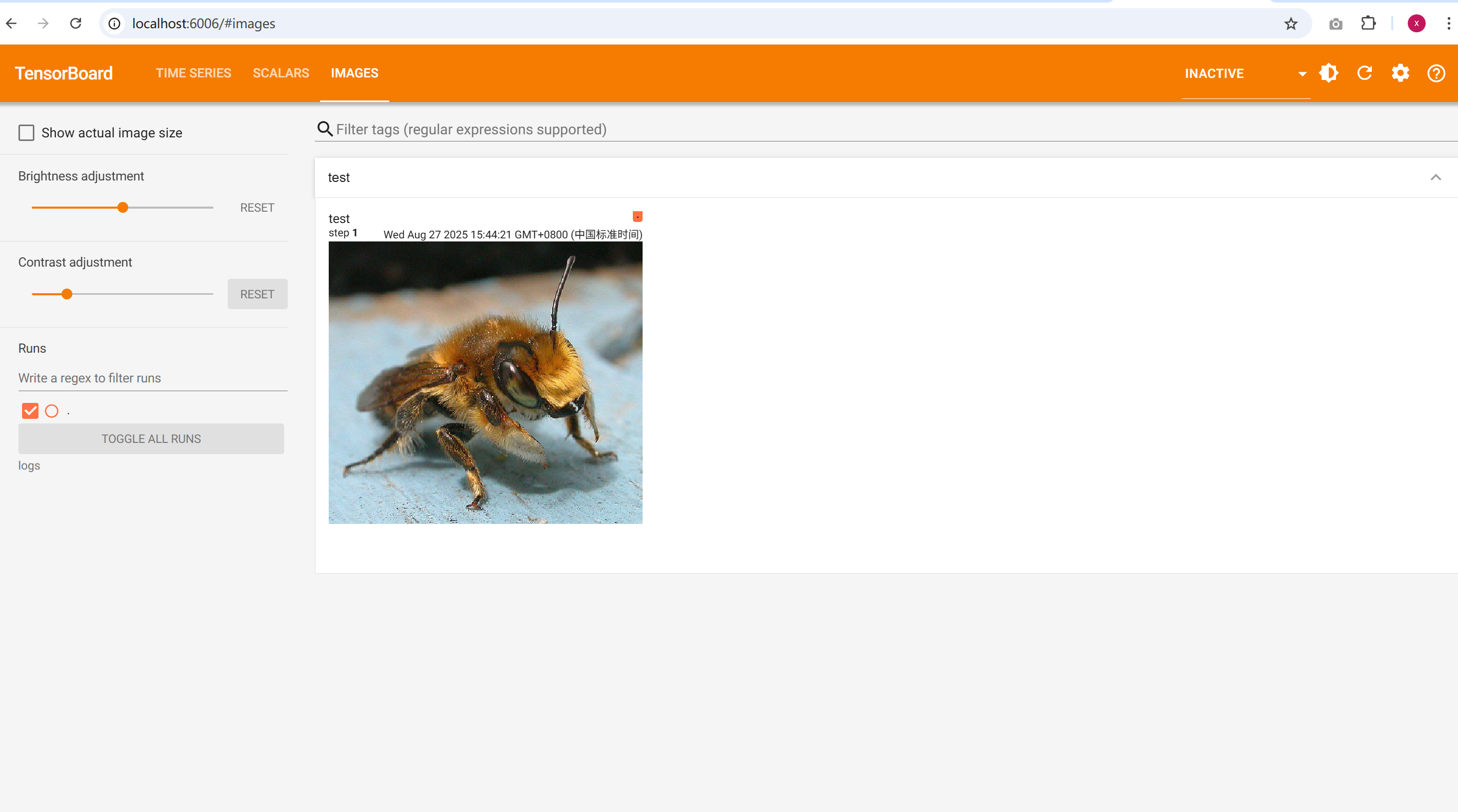Screen dimensions: 1458x812
Task: Switch to the SCALARS tab
Action: [281, 73]
